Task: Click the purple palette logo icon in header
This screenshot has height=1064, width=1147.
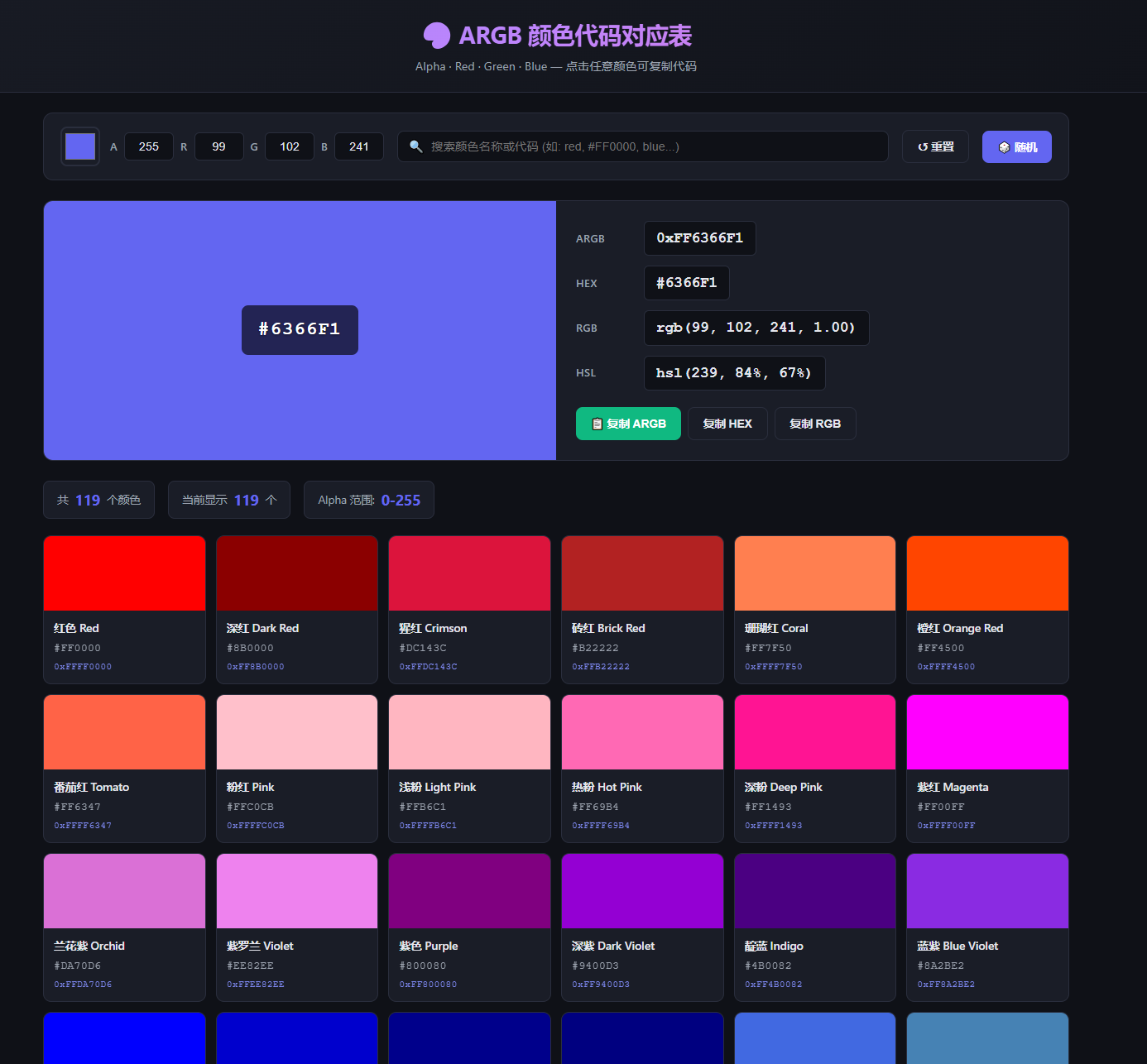Action: 436,36
